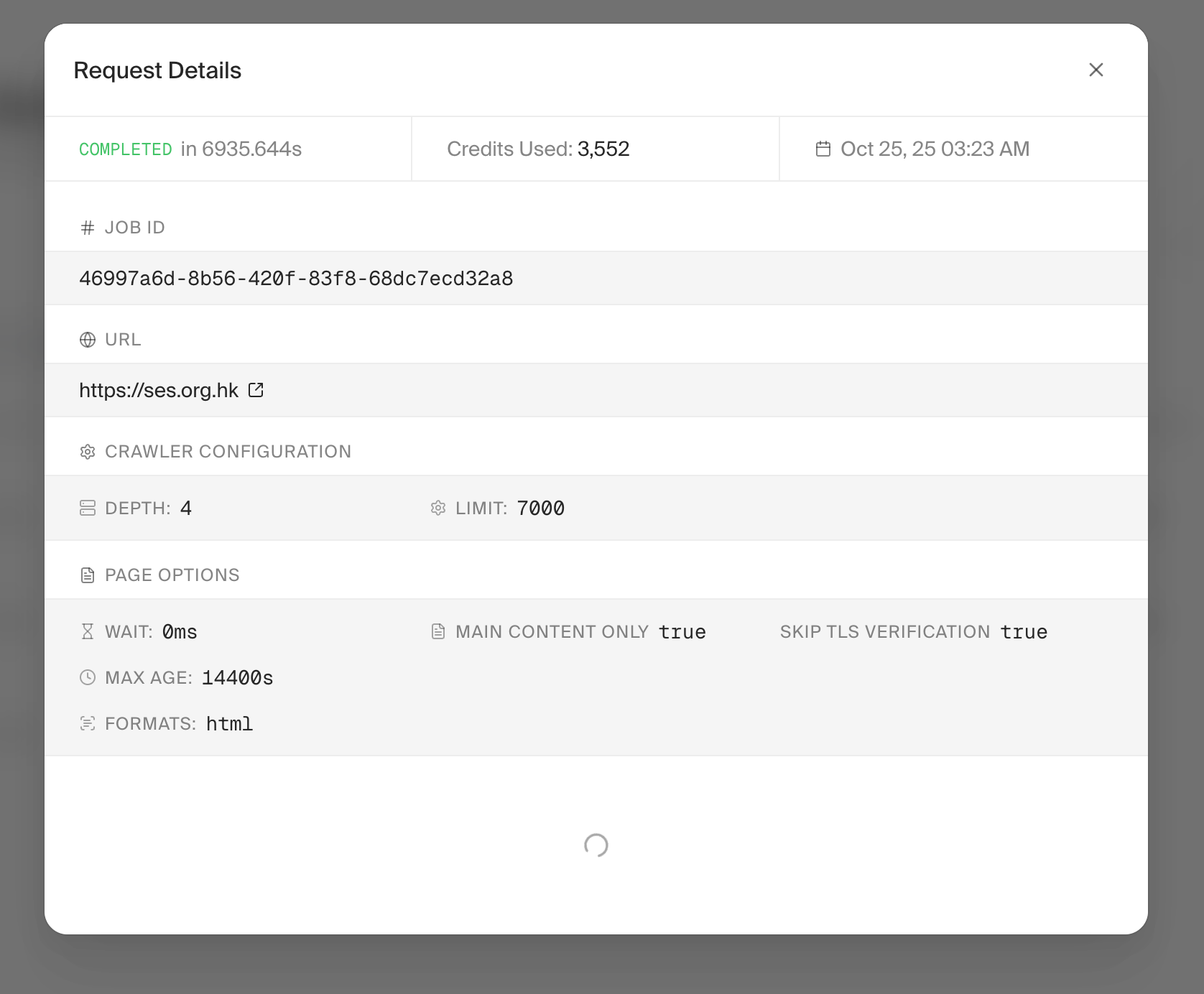This screenshot has height=994, width=1204.
Task: Click the timestamp Oct 25, 25 03:23 AM
Action: [935, 149]
